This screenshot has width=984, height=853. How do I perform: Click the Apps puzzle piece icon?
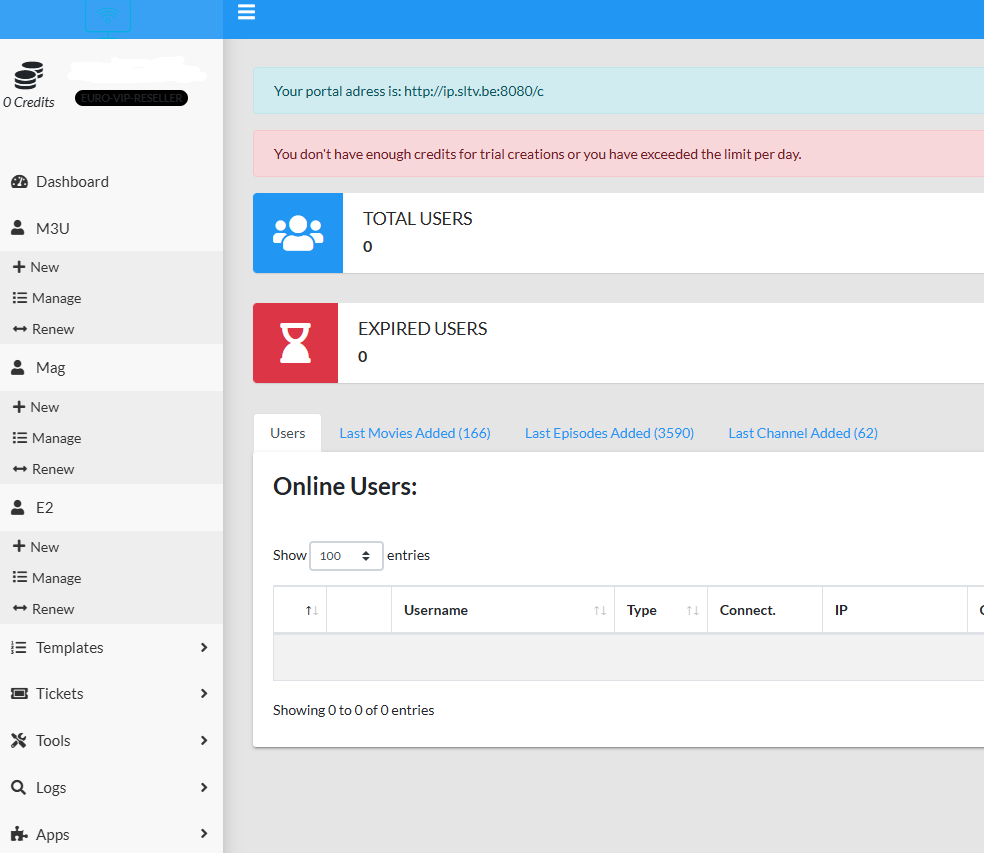click(19, 834)
